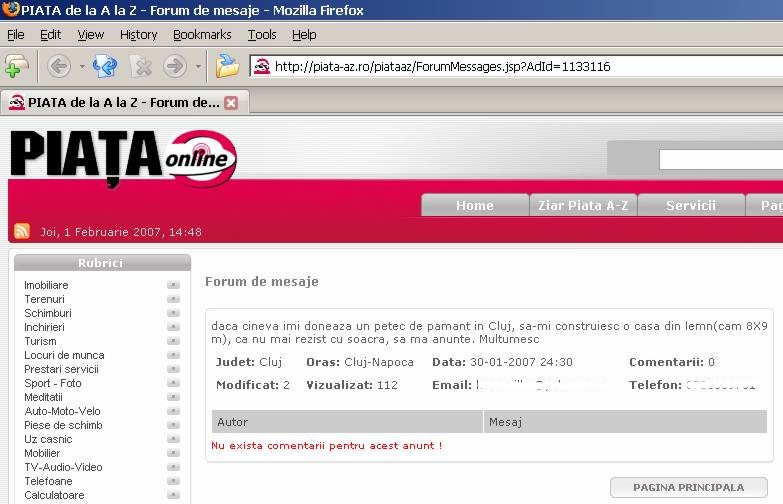Viewport: 783px width, 504px height.
Task: Click the PAGINA PRINCIPALA button
Action: coord(689,487)
